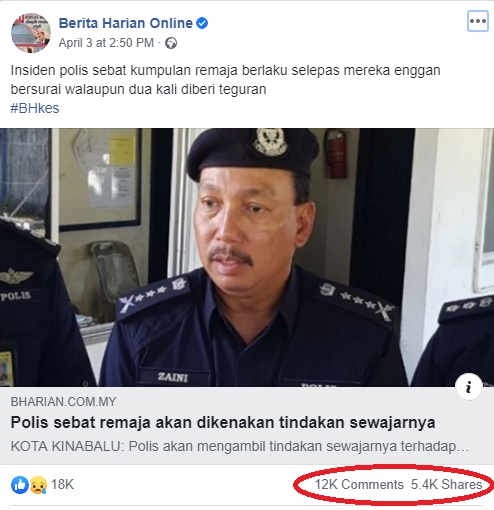Click the Like thumbs-up reaction icon
The height and width of the screenshot is (510, 494).
tap(20, 485)
